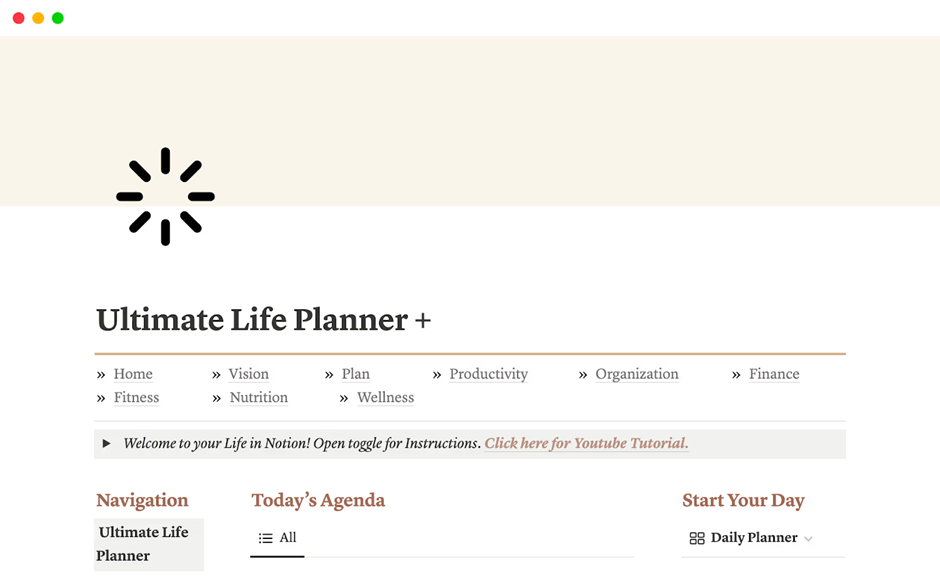Open the Daily Planner view dropdown chevron
940x587 pixels.
(x=809, y=539)
